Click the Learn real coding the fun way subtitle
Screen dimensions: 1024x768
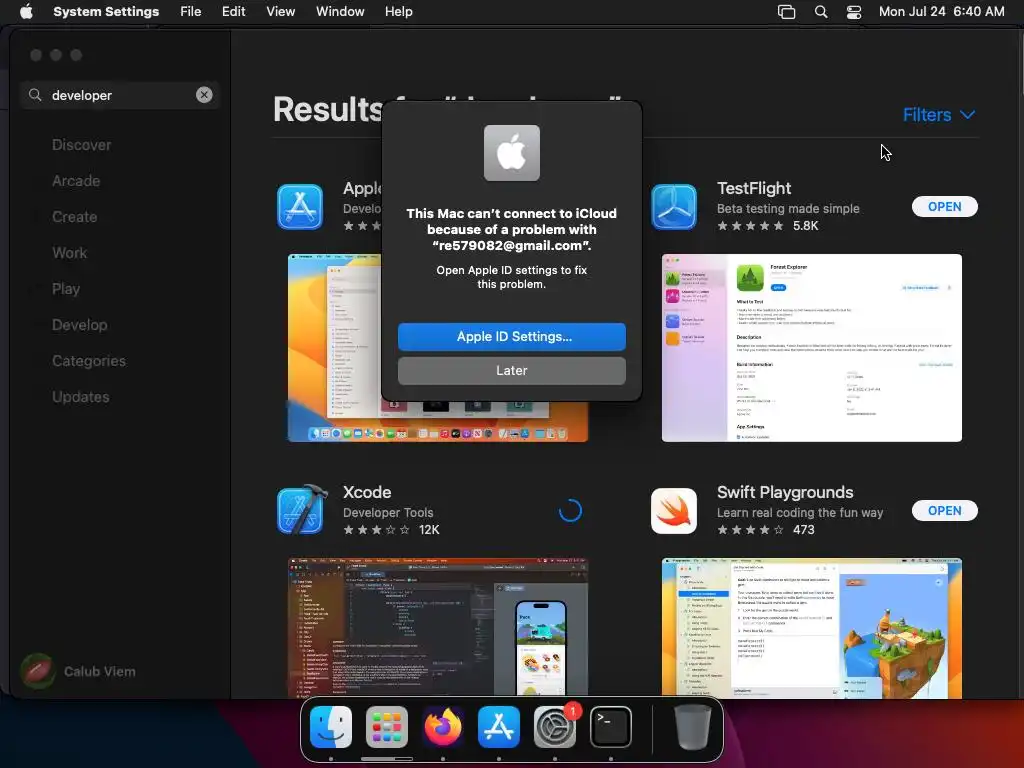pyautogui.click(x=800, y=513)
